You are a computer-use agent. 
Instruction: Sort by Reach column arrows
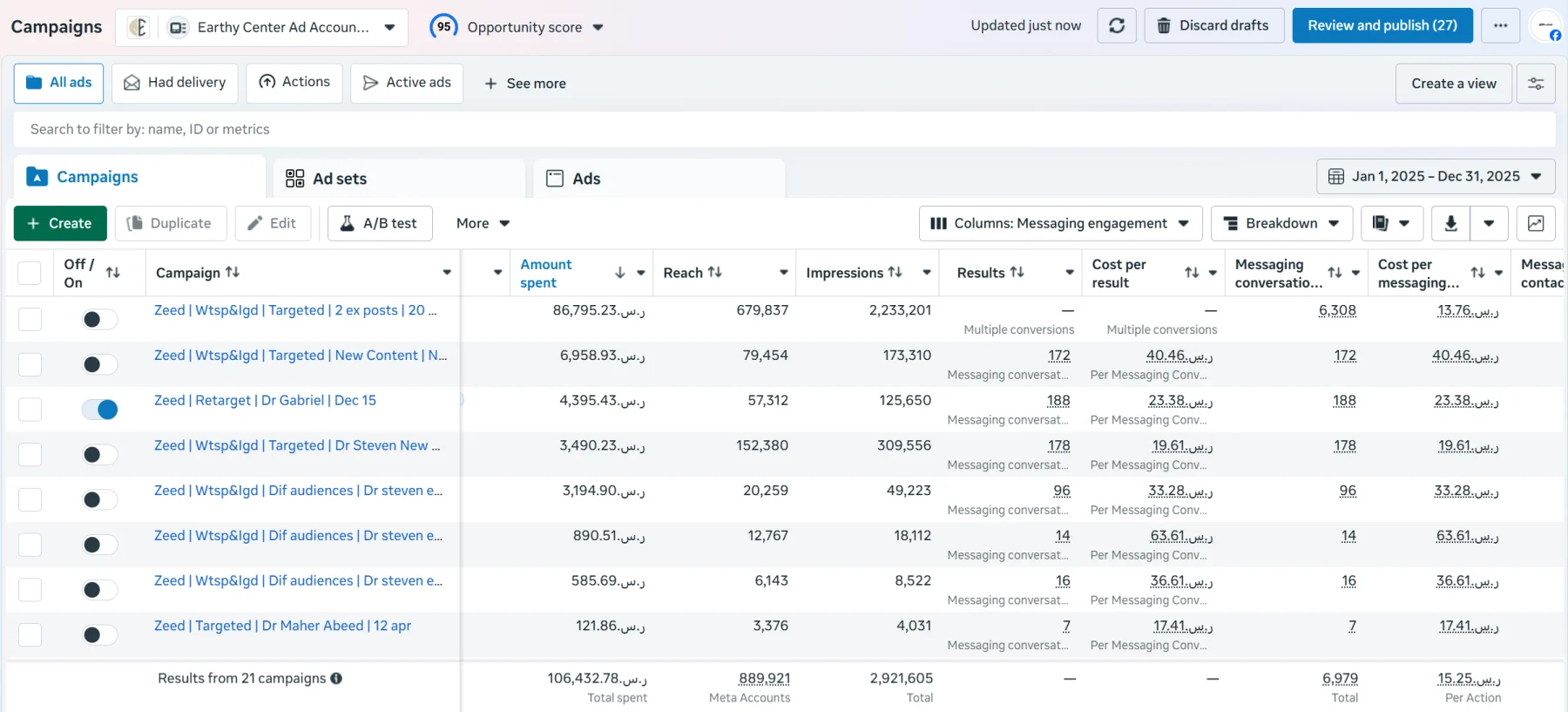coord(715,272)
